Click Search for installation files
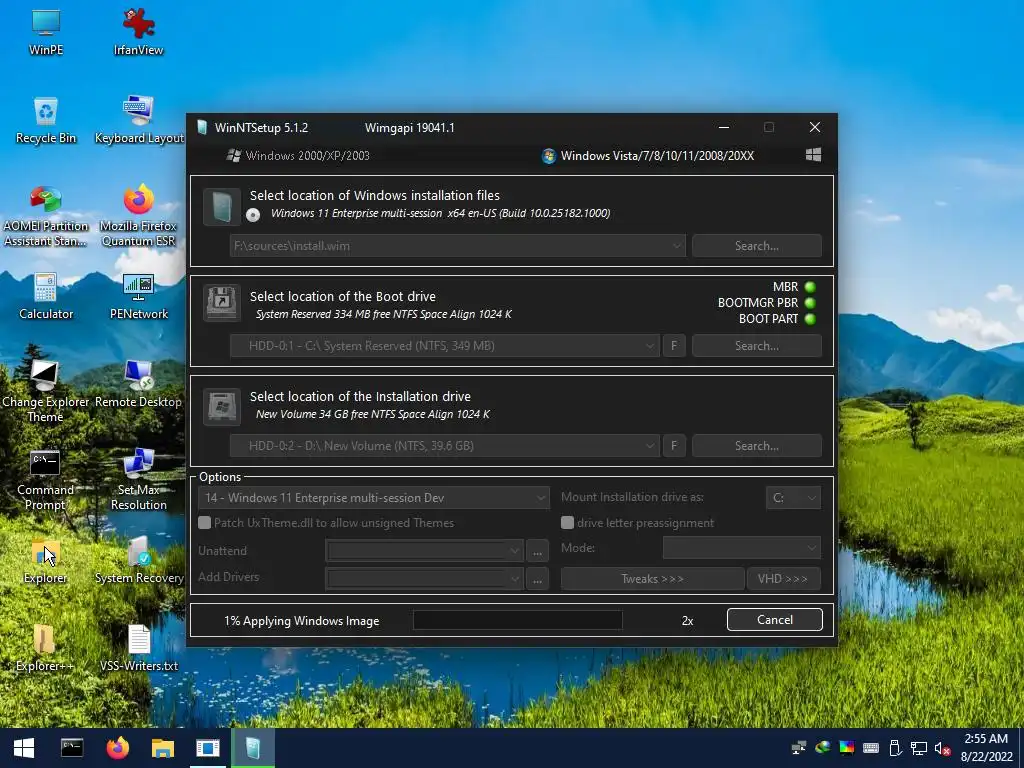This screenshot has width=1024, height=768. [757, 246]
